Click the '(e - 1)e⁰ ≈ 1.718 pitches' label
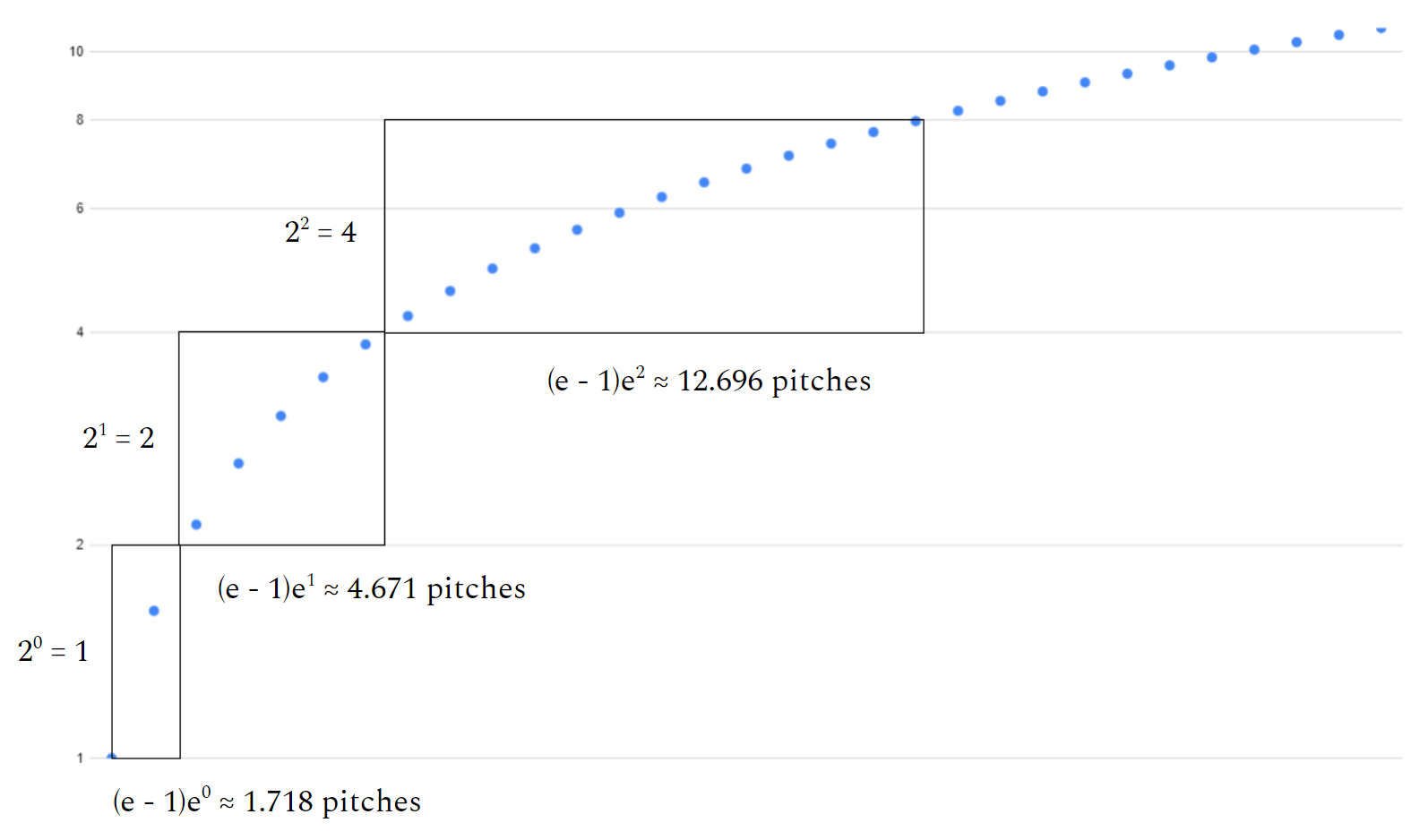Screen dimensions: 1428x840 click(266, 801)
